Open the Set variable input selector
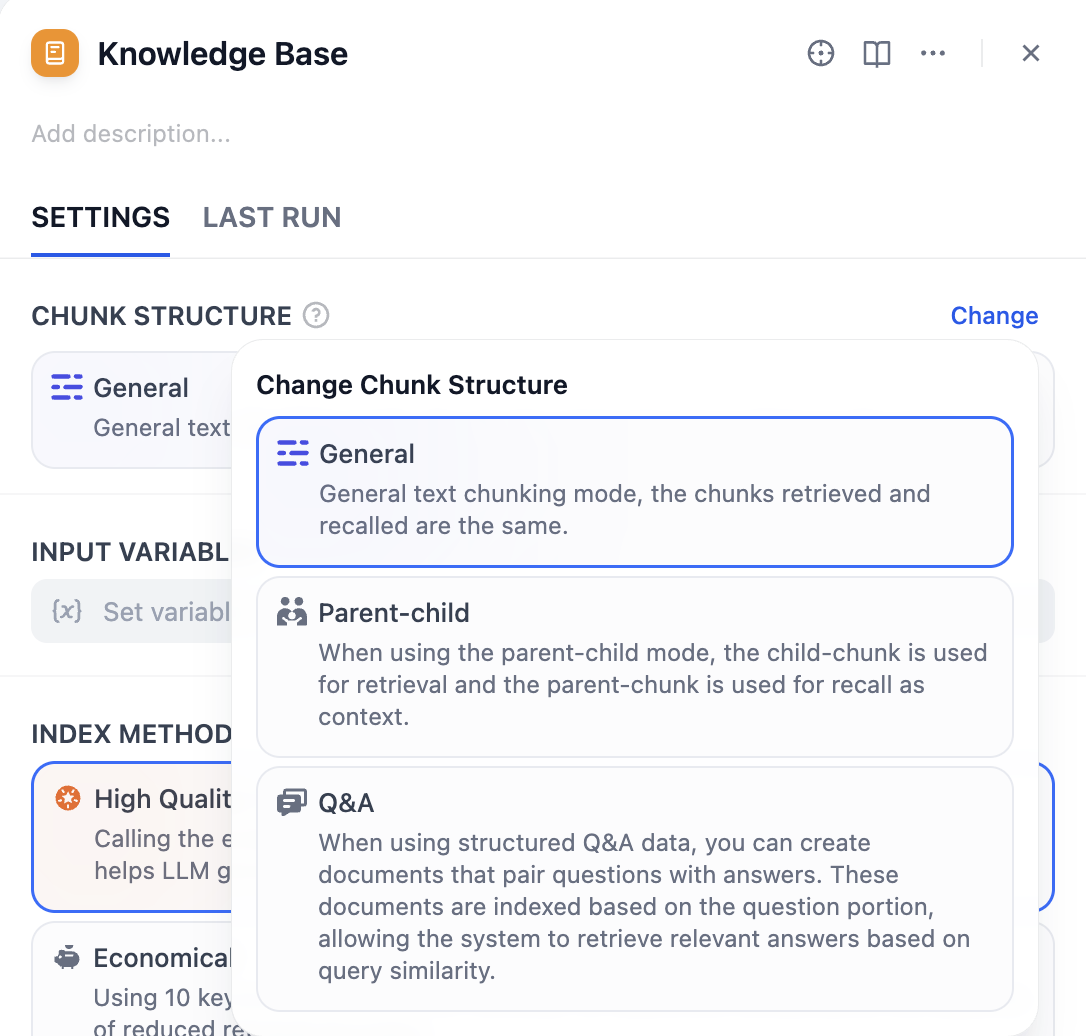 (x=132, y=611)
